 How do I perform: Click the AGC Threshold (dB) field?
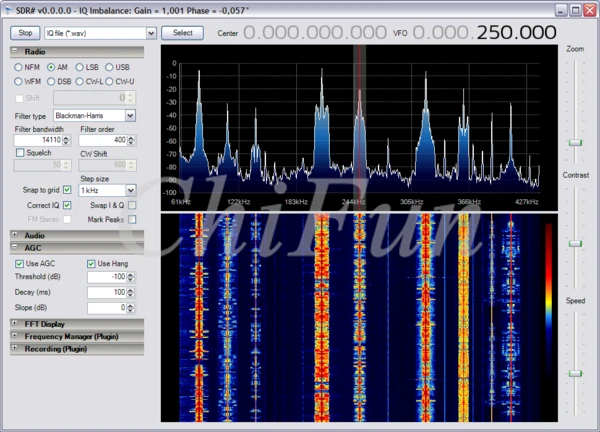click(x=107, y=277)
